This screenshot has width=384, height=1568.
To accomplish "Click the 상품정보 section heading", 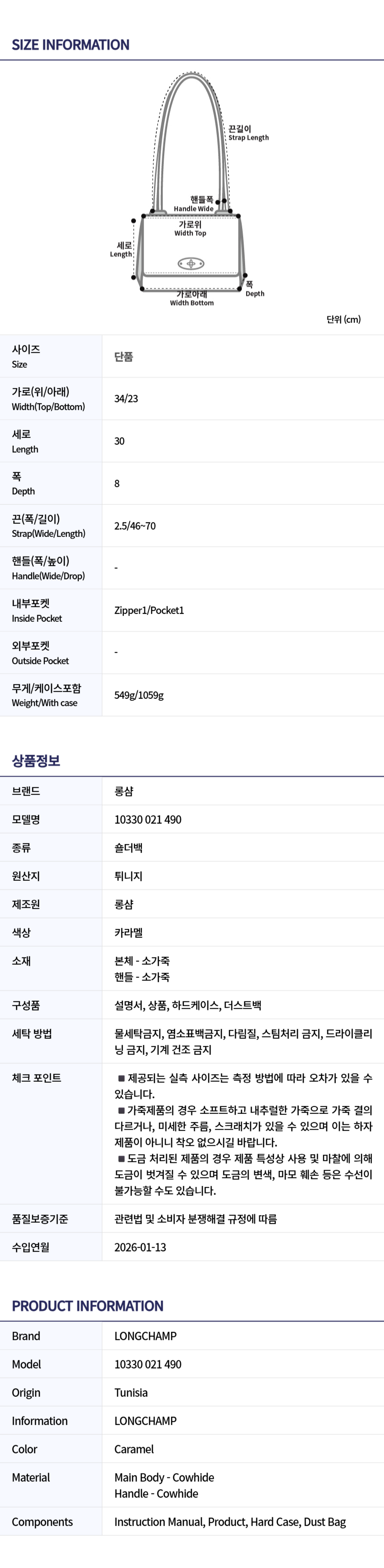I will tap(36, 760).
